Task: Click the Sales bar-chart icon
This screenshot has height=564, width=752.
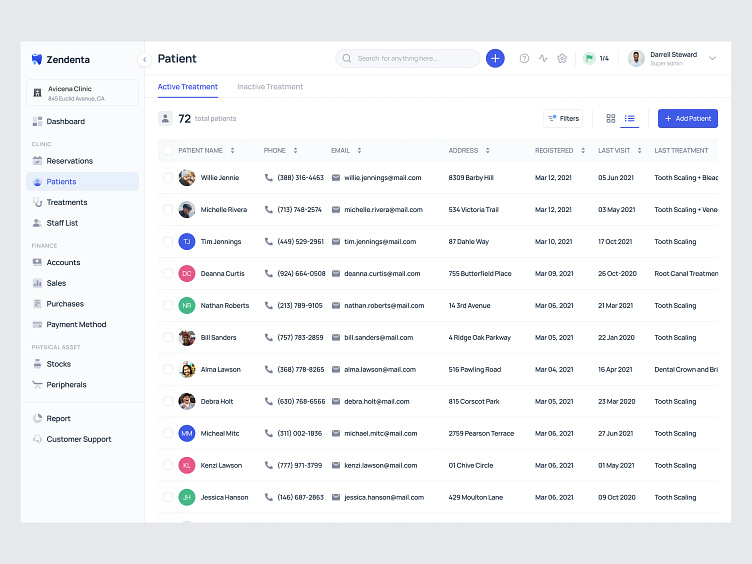Action: [x=37, y=283]
